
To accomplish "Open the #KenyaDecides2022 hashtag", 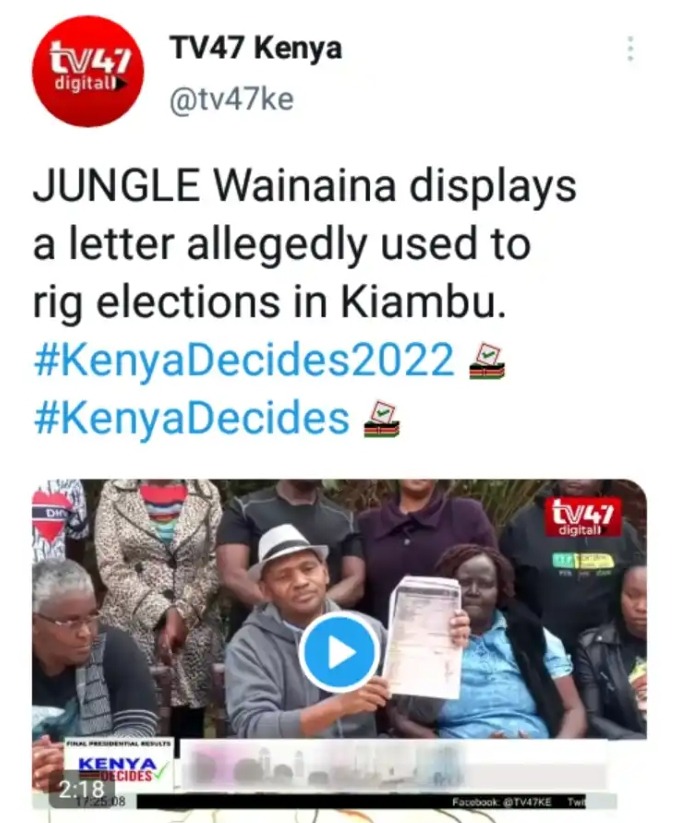I will pos(244,360).
